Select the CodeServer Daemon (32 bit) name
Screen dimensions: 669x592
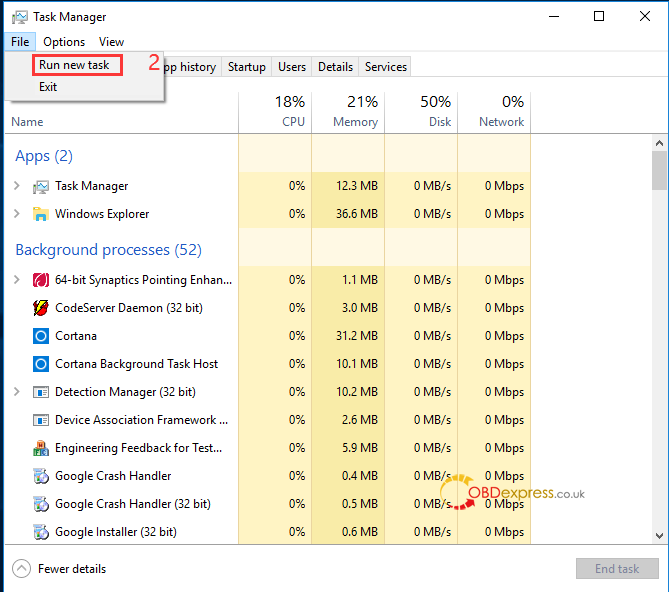129,308
